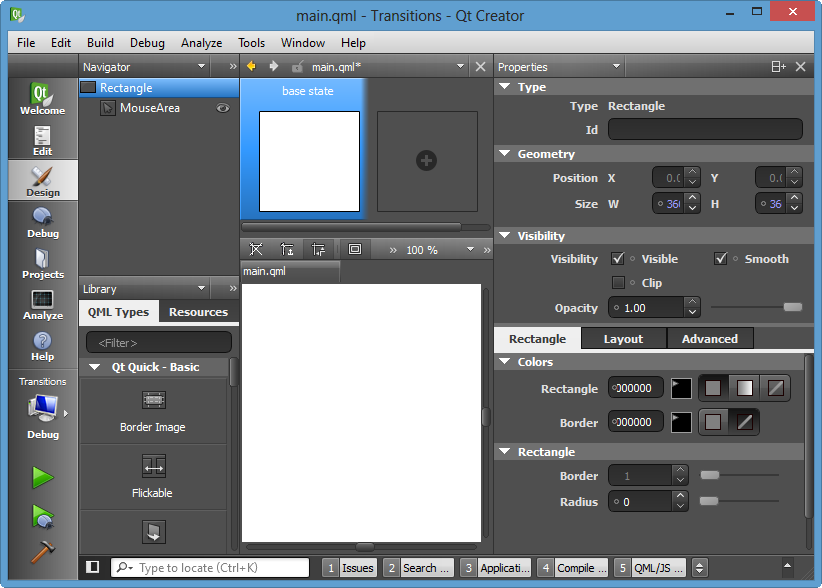Build project with hammer icon
Screen dimensions: 822x588
click(x=42, y=551)
